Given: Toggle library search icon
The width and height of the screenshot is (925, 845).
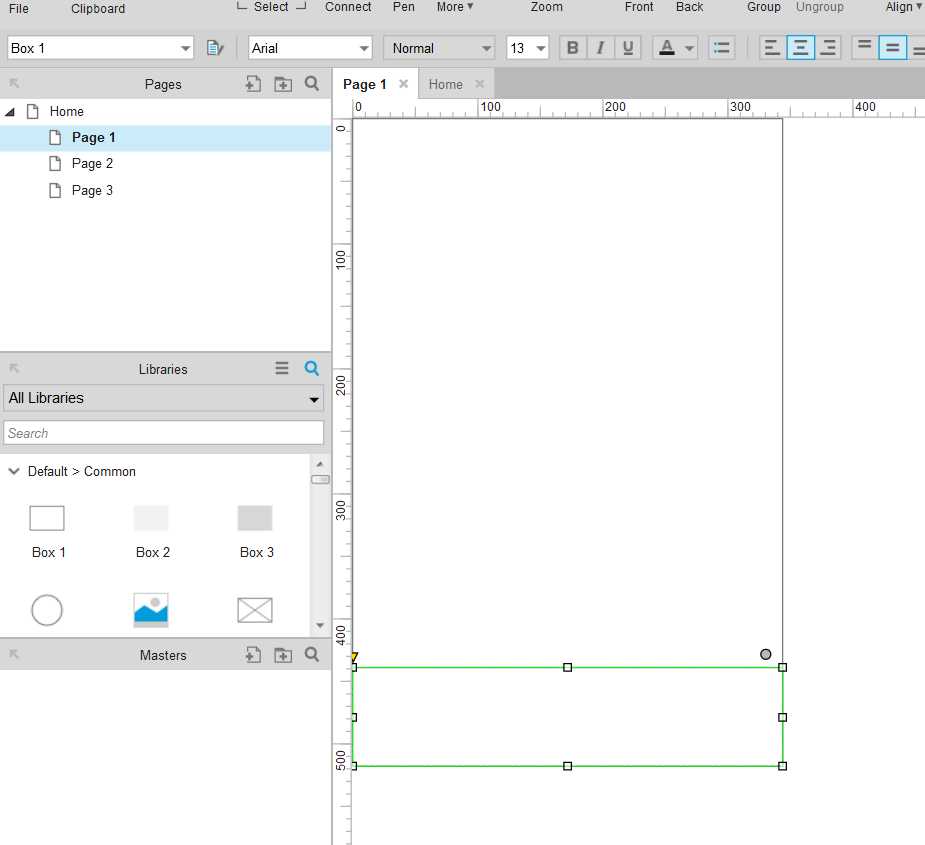Looking at the screenshot, I should (312, 368).
